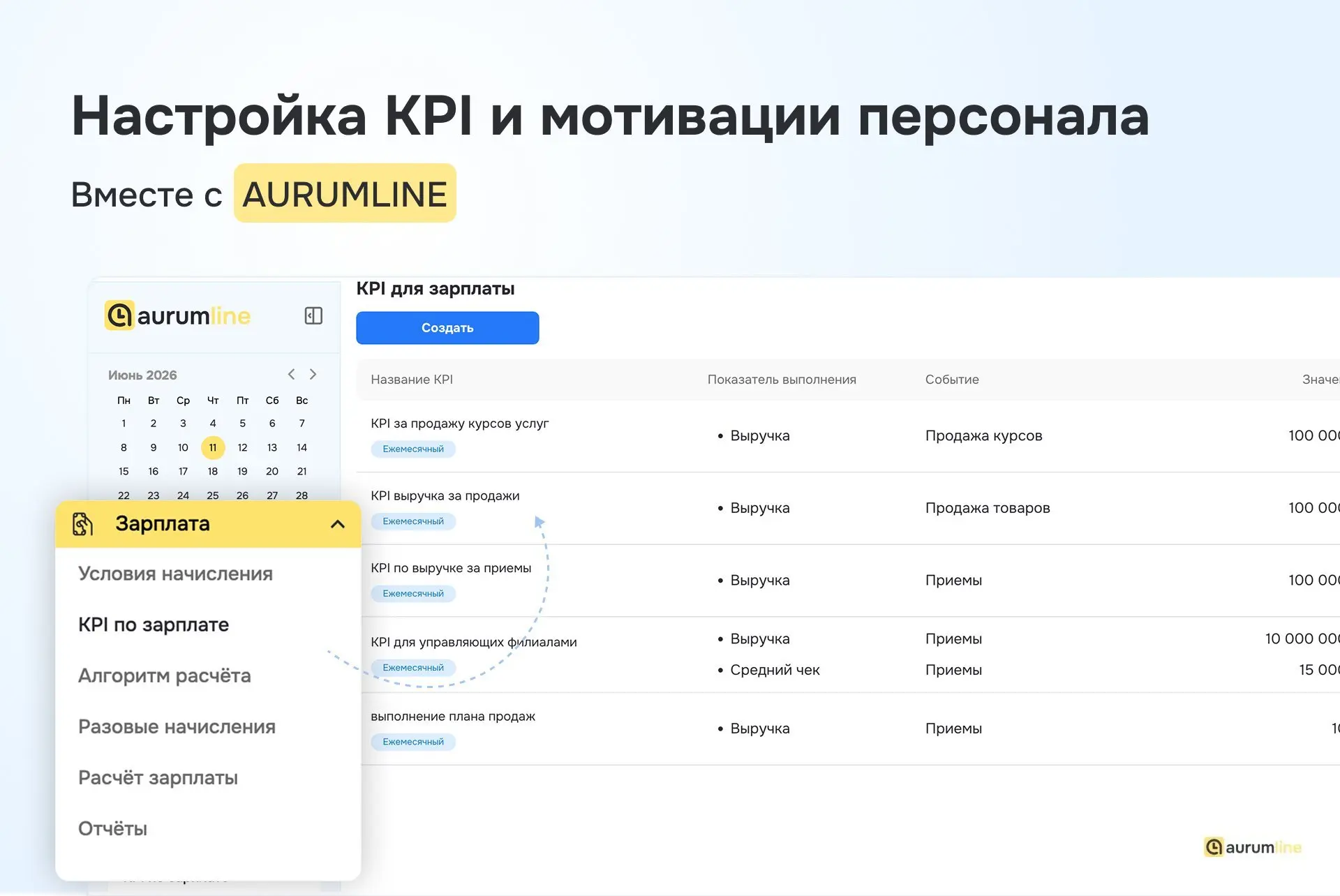Screen dimensions: 1340x896
Task: Open KPI по зарплате menu item
Action: click(154, 625)
